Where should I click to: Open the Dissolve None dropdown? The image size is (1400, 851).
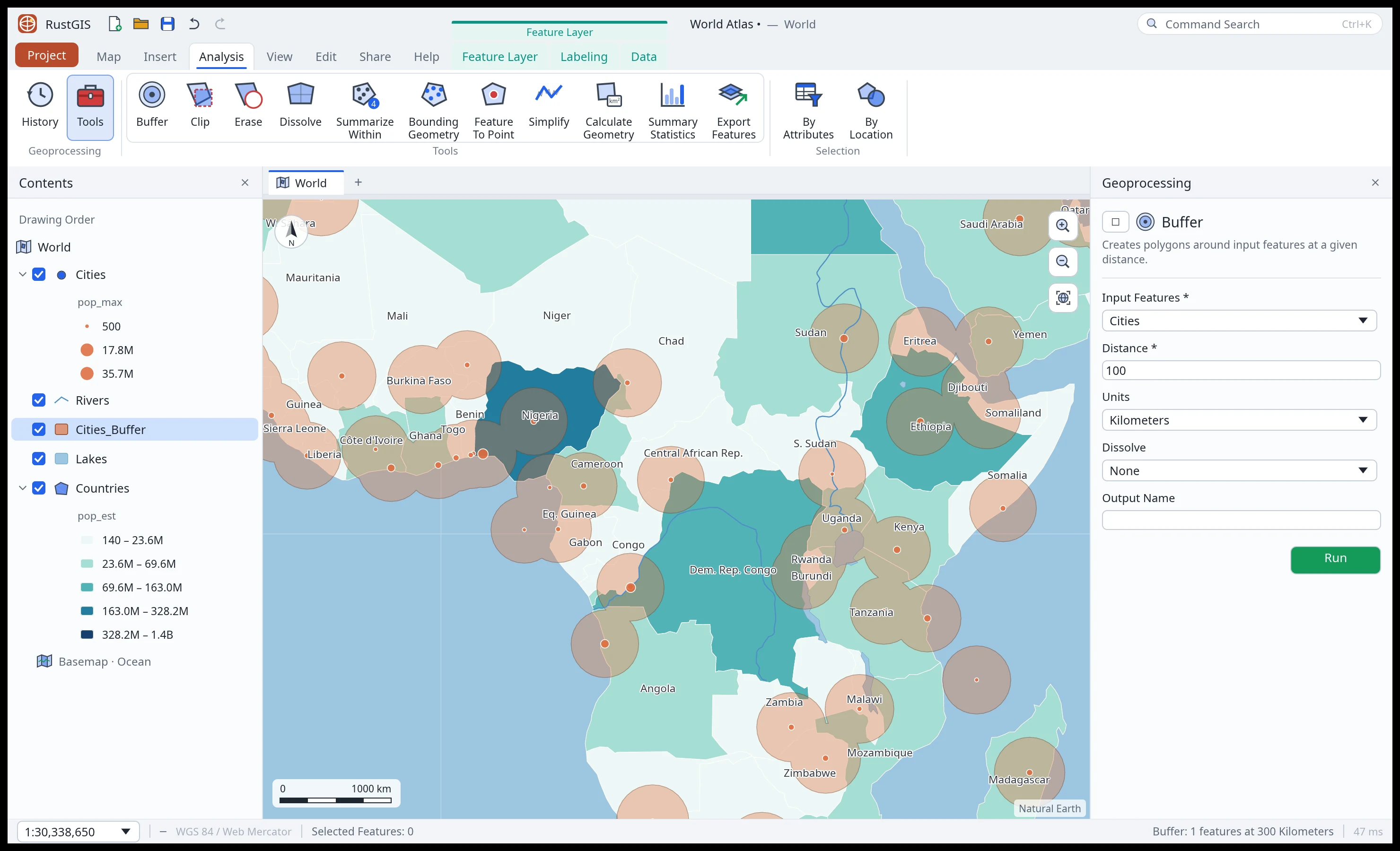click(x=1239, y=470)
